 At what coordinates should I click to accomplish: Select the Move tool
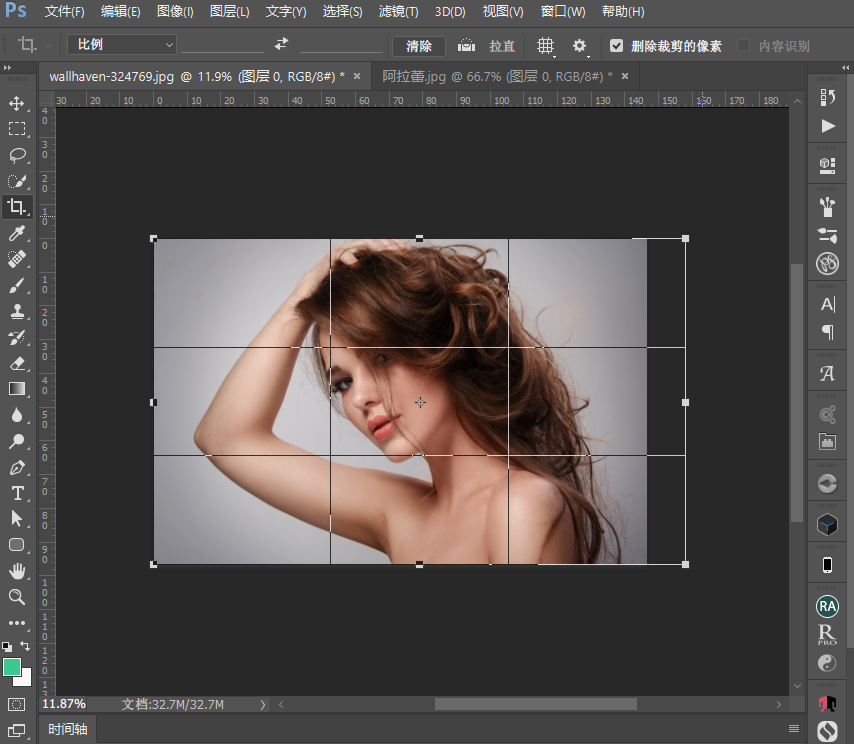pyautogui.click(x=17, y=103)
